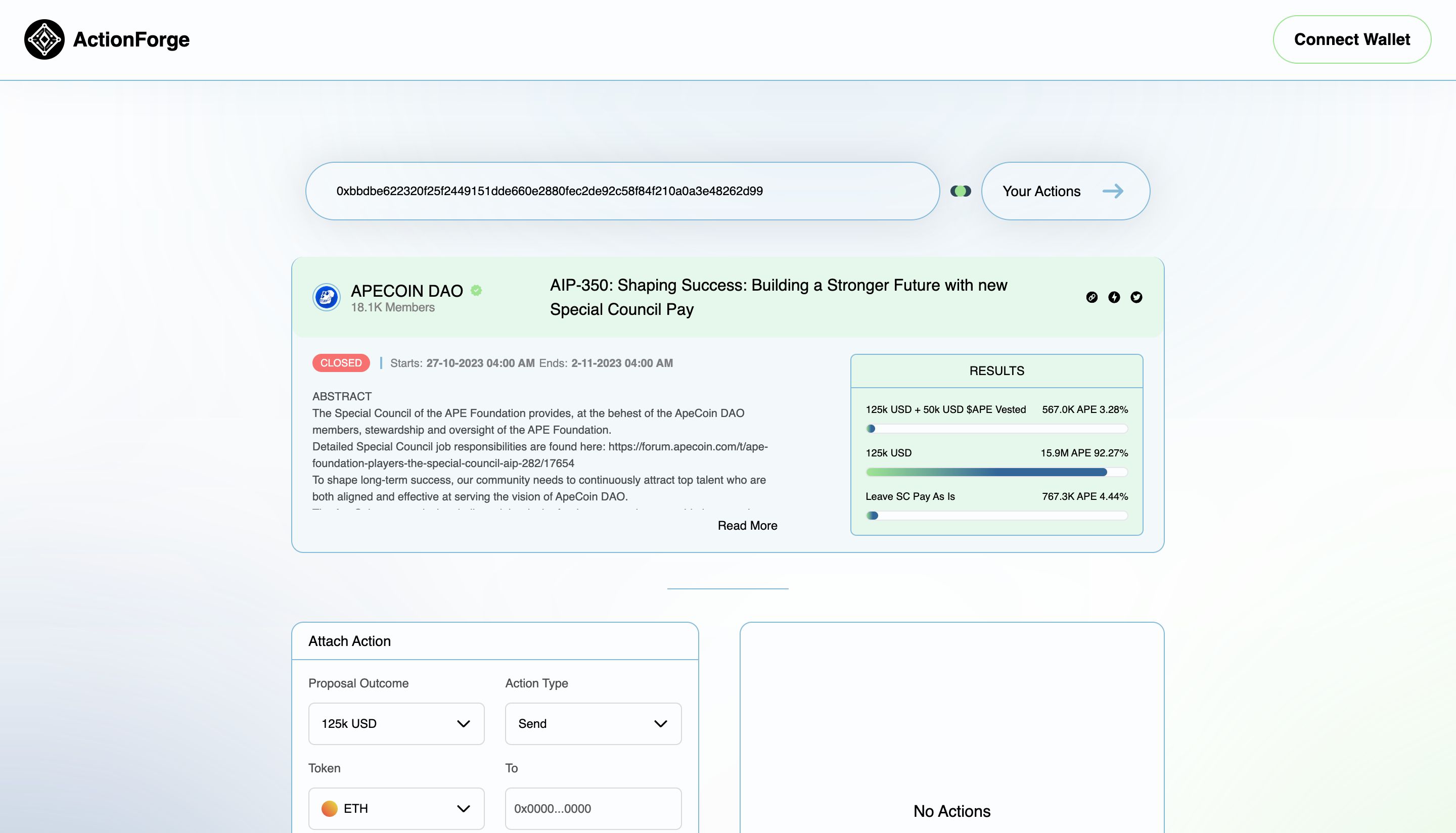This screenshot has height=833, width=1456.
Task: Click the '125k USD' label in RESULTS panel
Action: tap(888, 452)
